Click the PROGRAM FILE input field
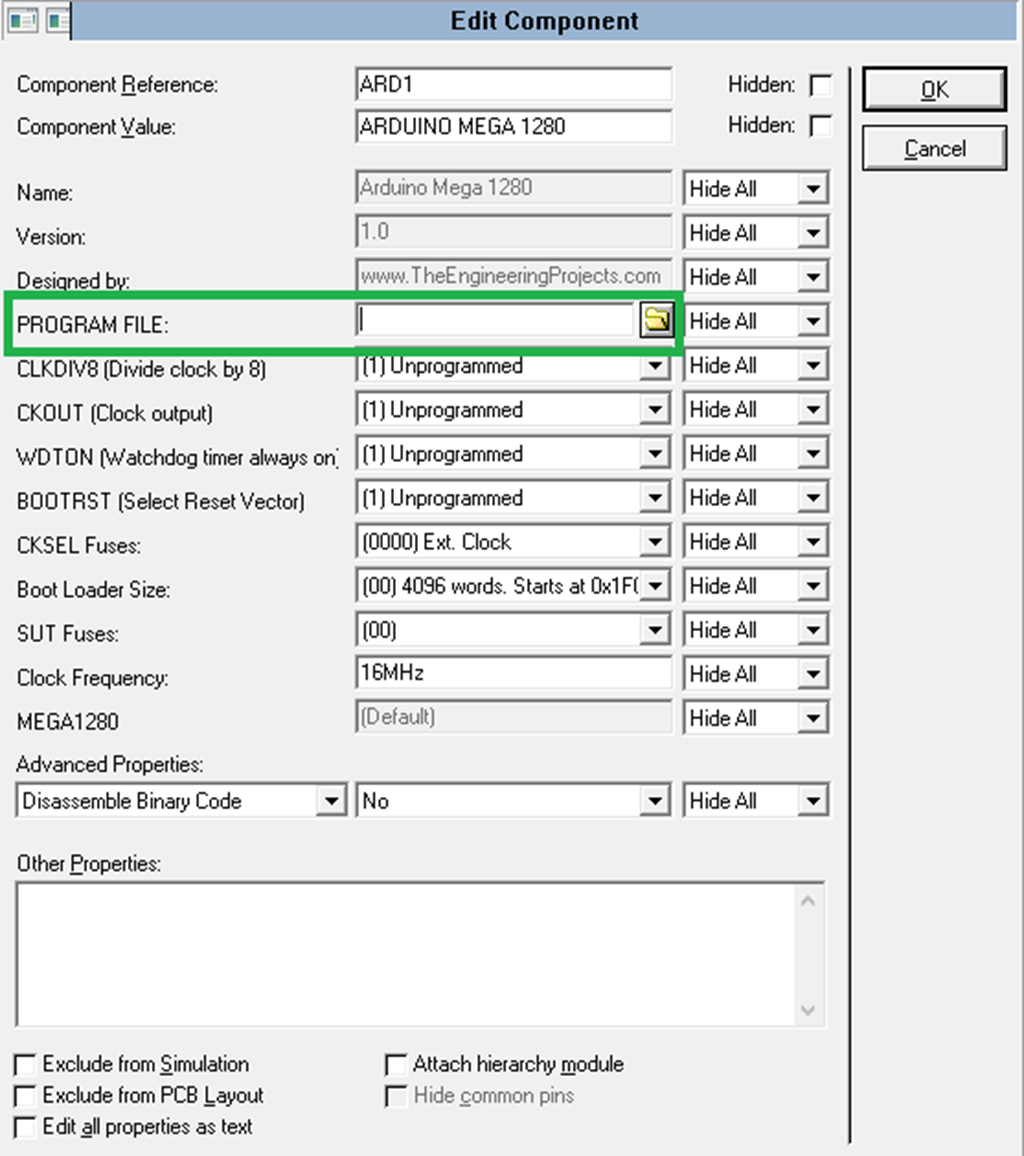This screenshot has height=1156, width=1024. click(x=496, y=320)
